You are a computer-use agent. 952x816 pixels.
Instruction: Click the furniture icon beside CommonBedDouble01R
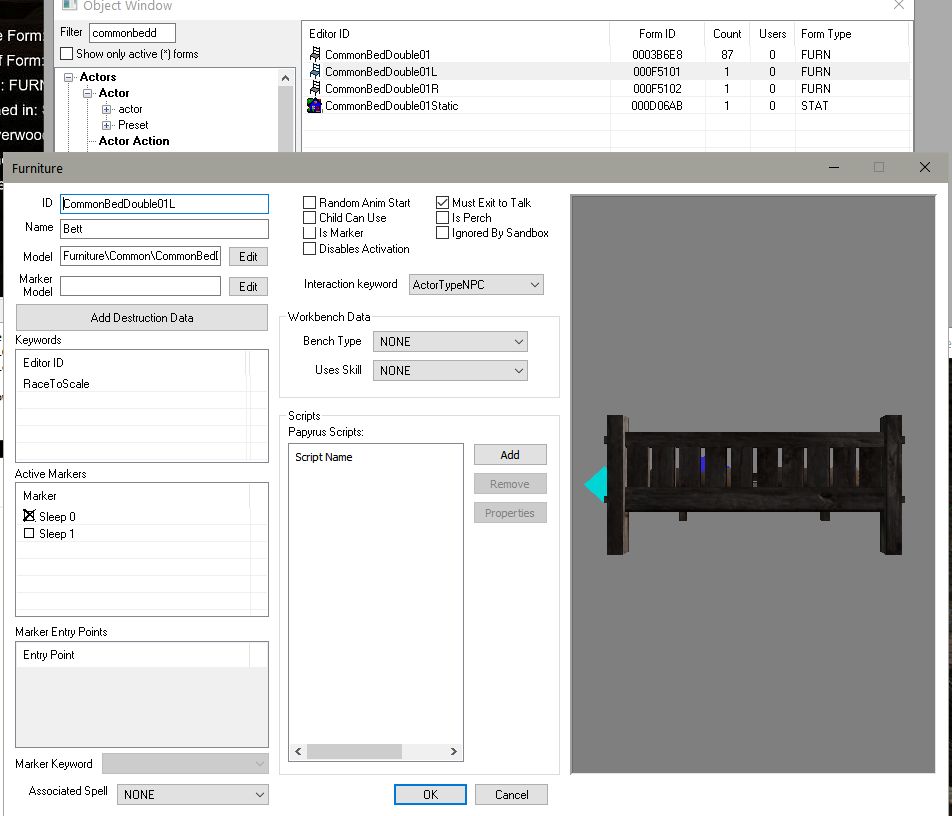tap(315, 89)
